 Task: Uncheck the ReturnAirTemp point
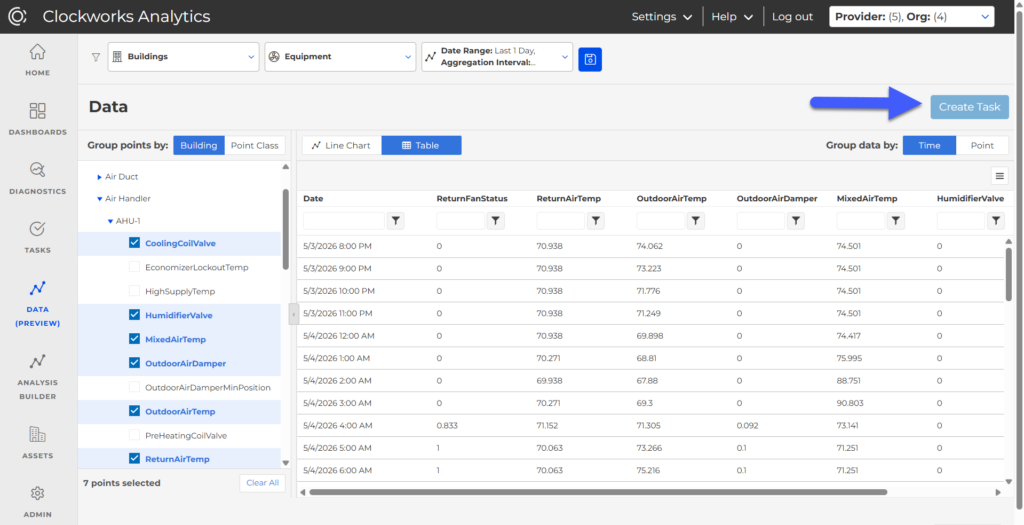click(x=135, y=458)
